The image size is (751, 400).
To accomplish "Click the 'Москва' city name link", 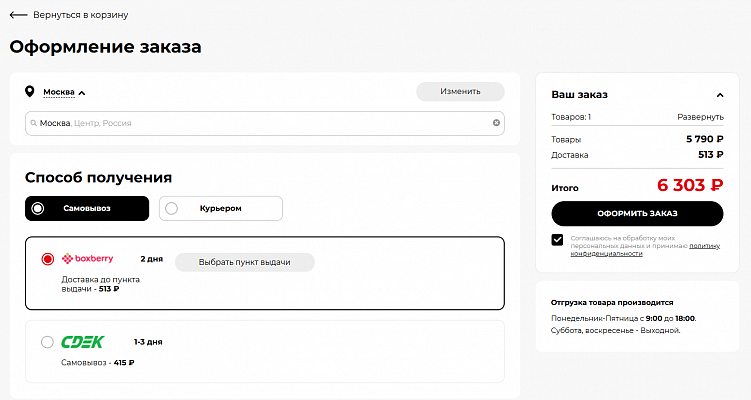I will pos(59,92).
